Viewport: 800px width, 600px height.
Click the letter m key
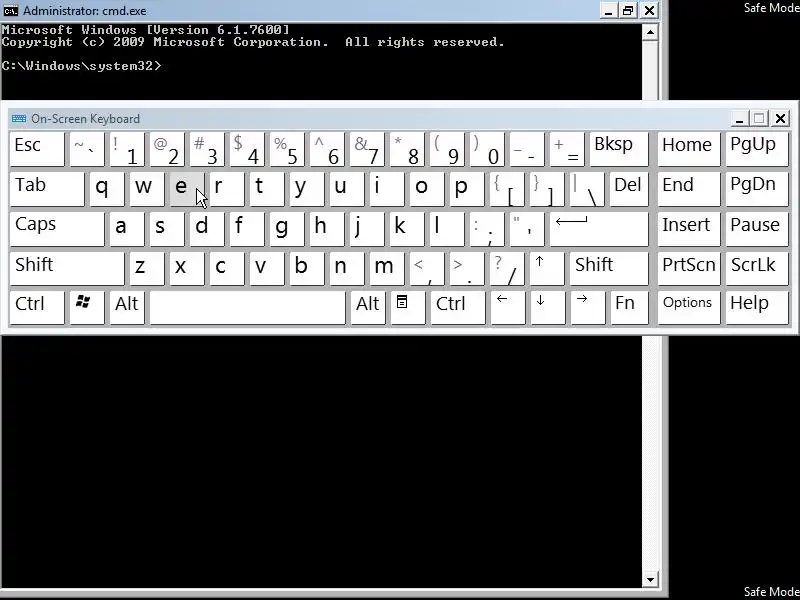point(388,268)
